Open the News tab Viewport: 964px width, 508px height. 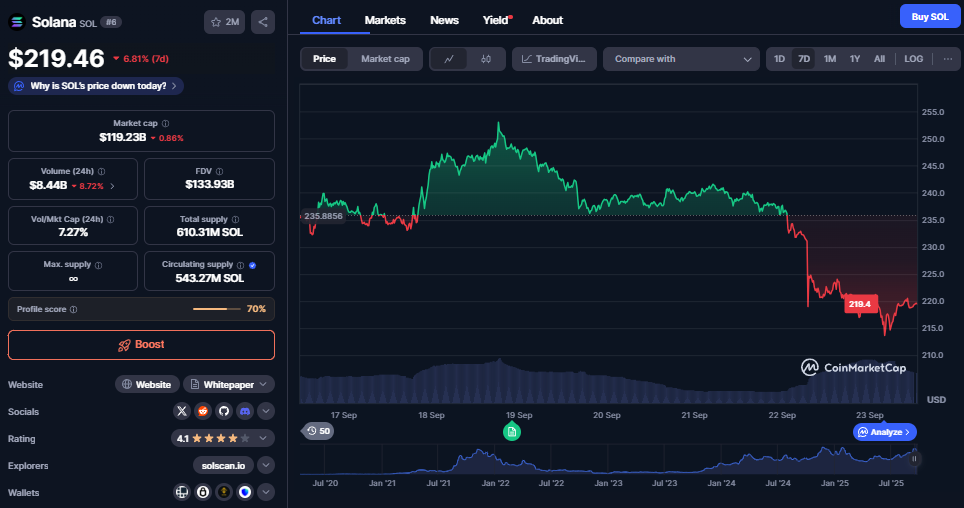tap(444, 20)
